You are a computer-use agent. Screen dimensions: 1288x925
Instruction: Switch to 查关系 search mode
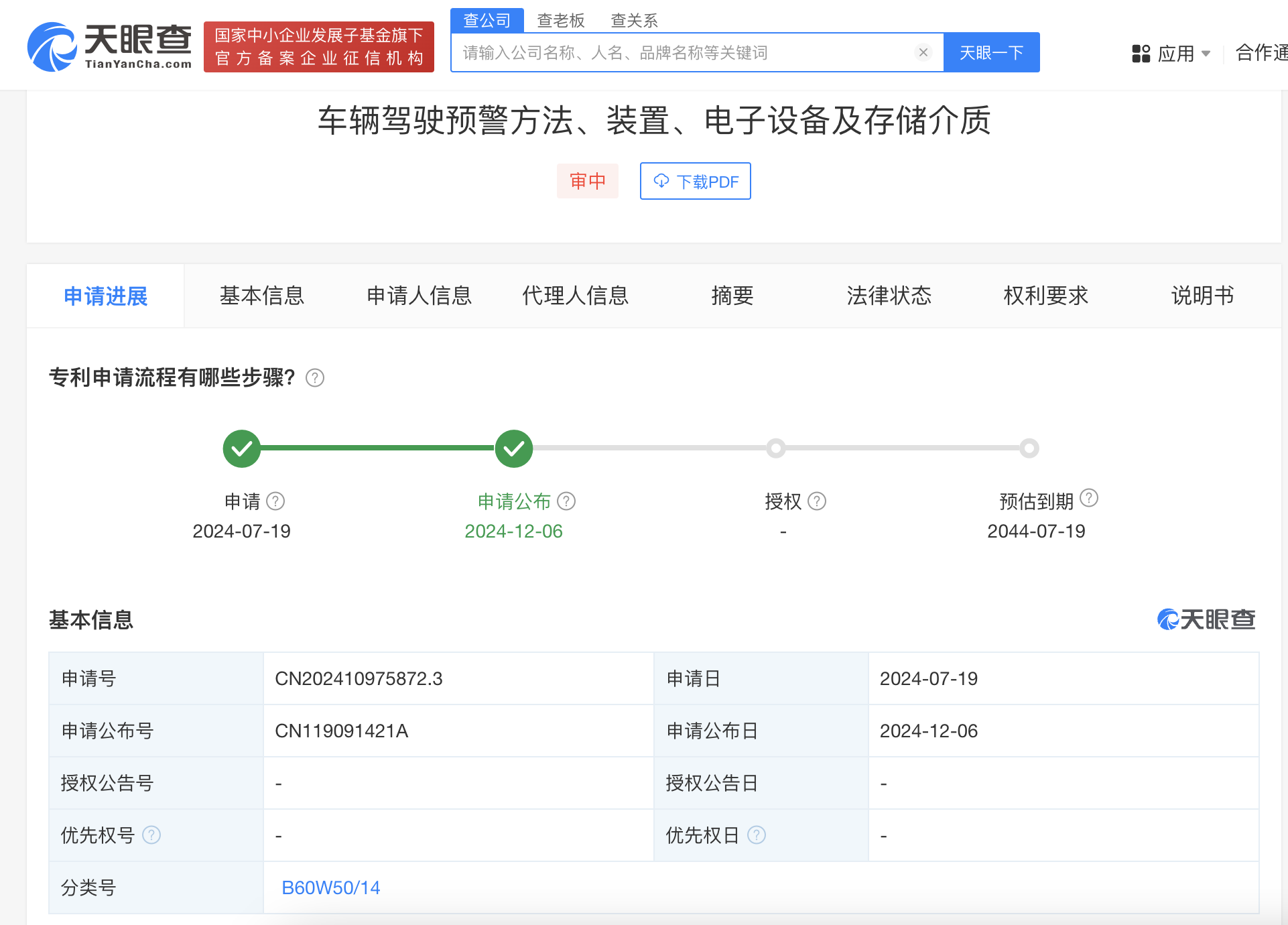(634, 20)
